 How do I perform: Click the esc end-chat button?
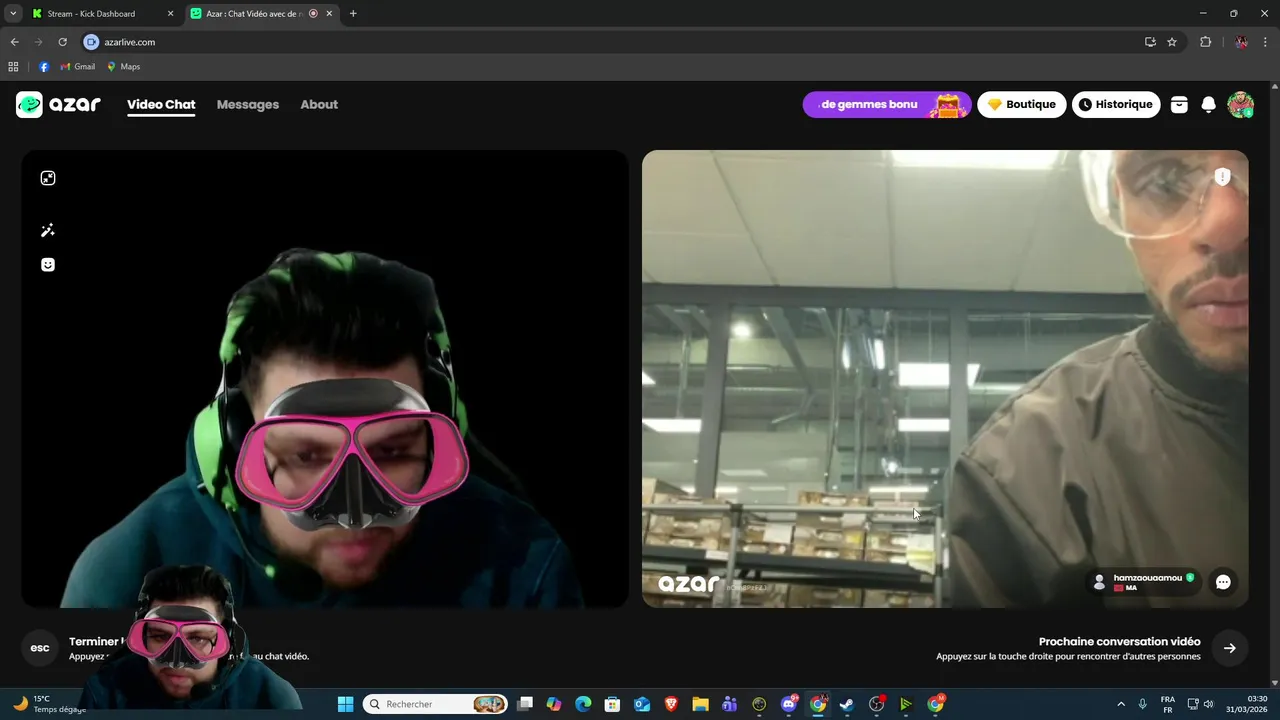click(40, 648)
